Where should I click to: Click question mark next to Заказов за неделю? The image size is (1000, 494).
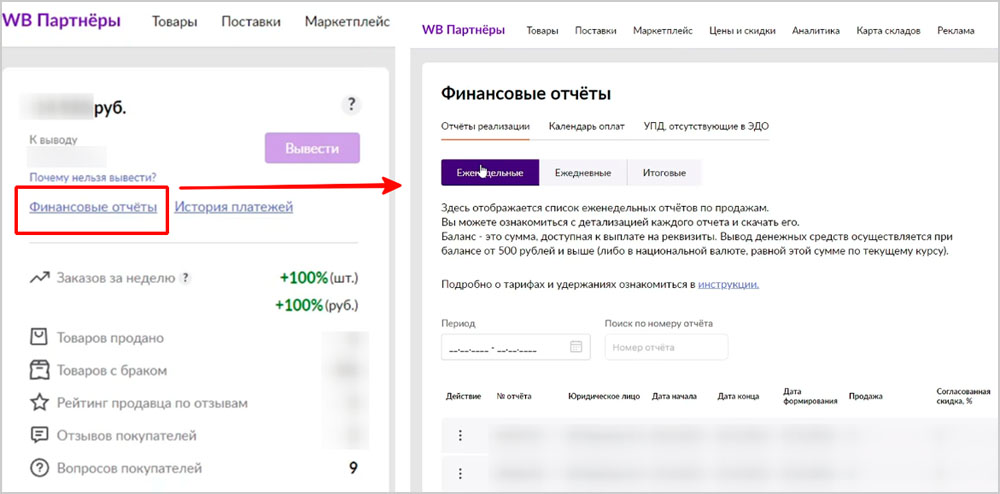pos(186,278)
